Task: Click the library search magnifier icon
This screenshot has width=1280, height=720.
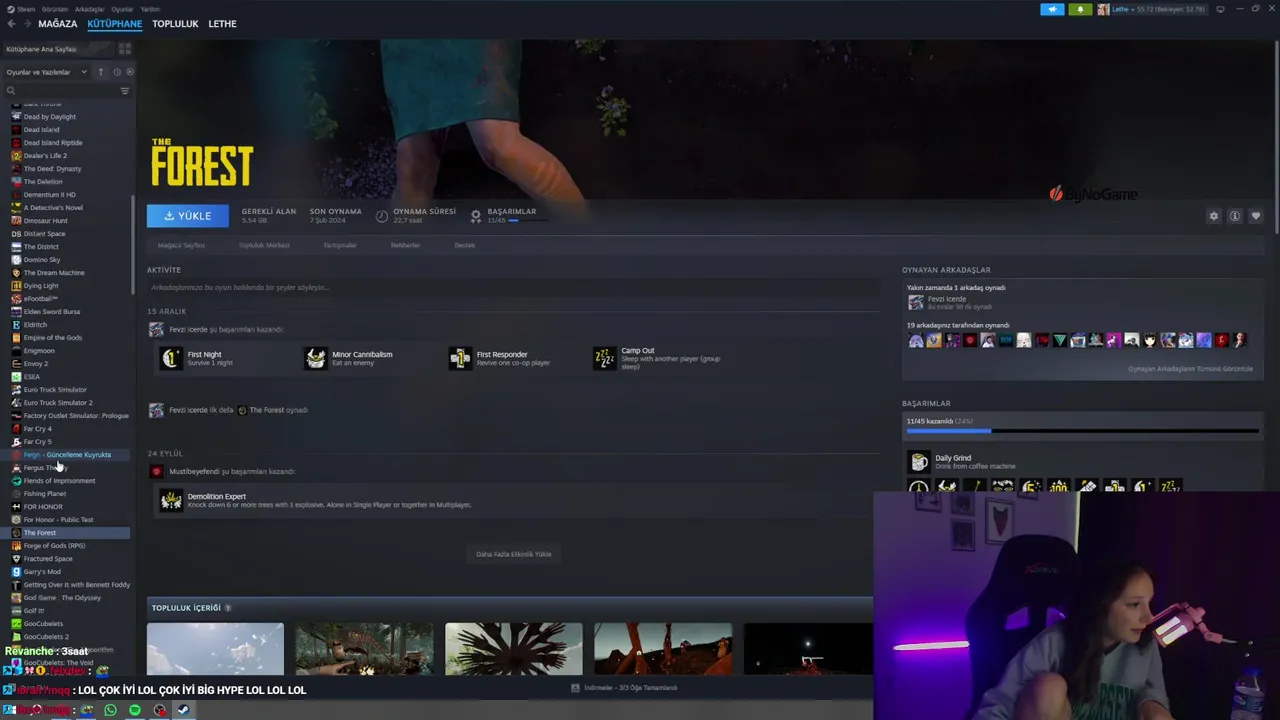Action: (11, 91)
